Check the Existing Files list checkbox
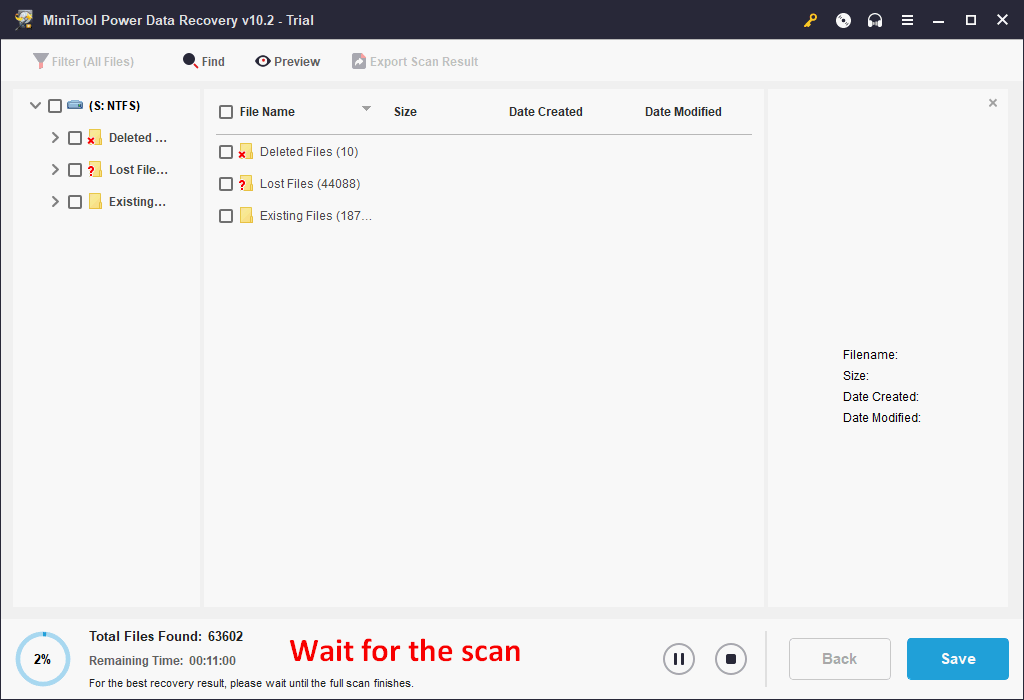 tap(226, 216)
